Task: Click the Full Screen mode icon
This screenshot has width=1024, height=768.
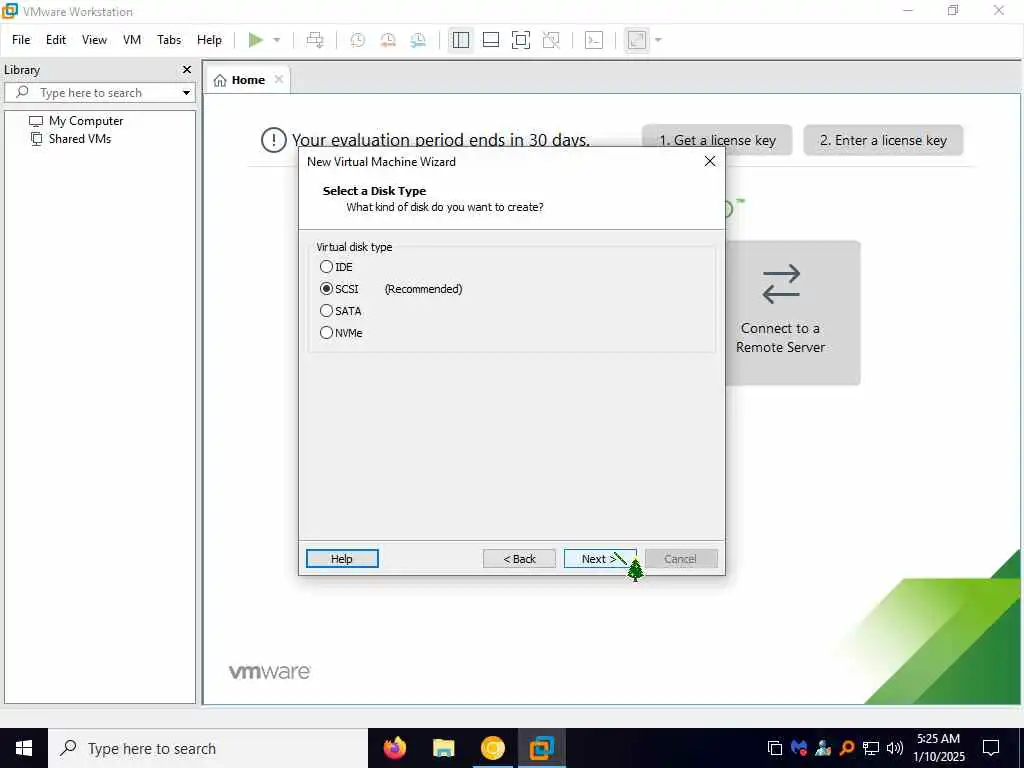Action: (x=520, y=40)
